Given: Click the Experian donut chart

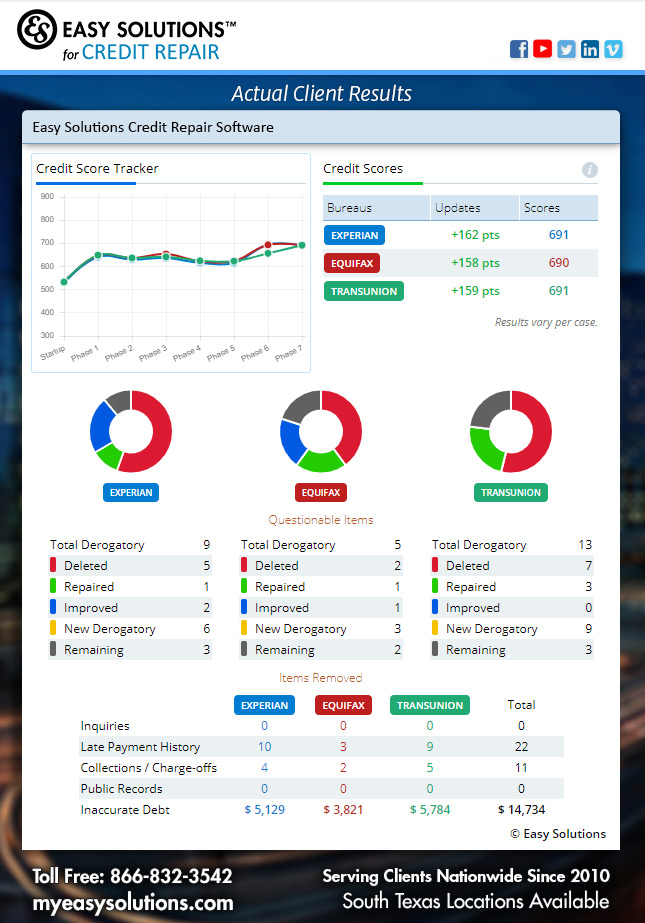Looking at the screenshot, I should tap(130, 431).
